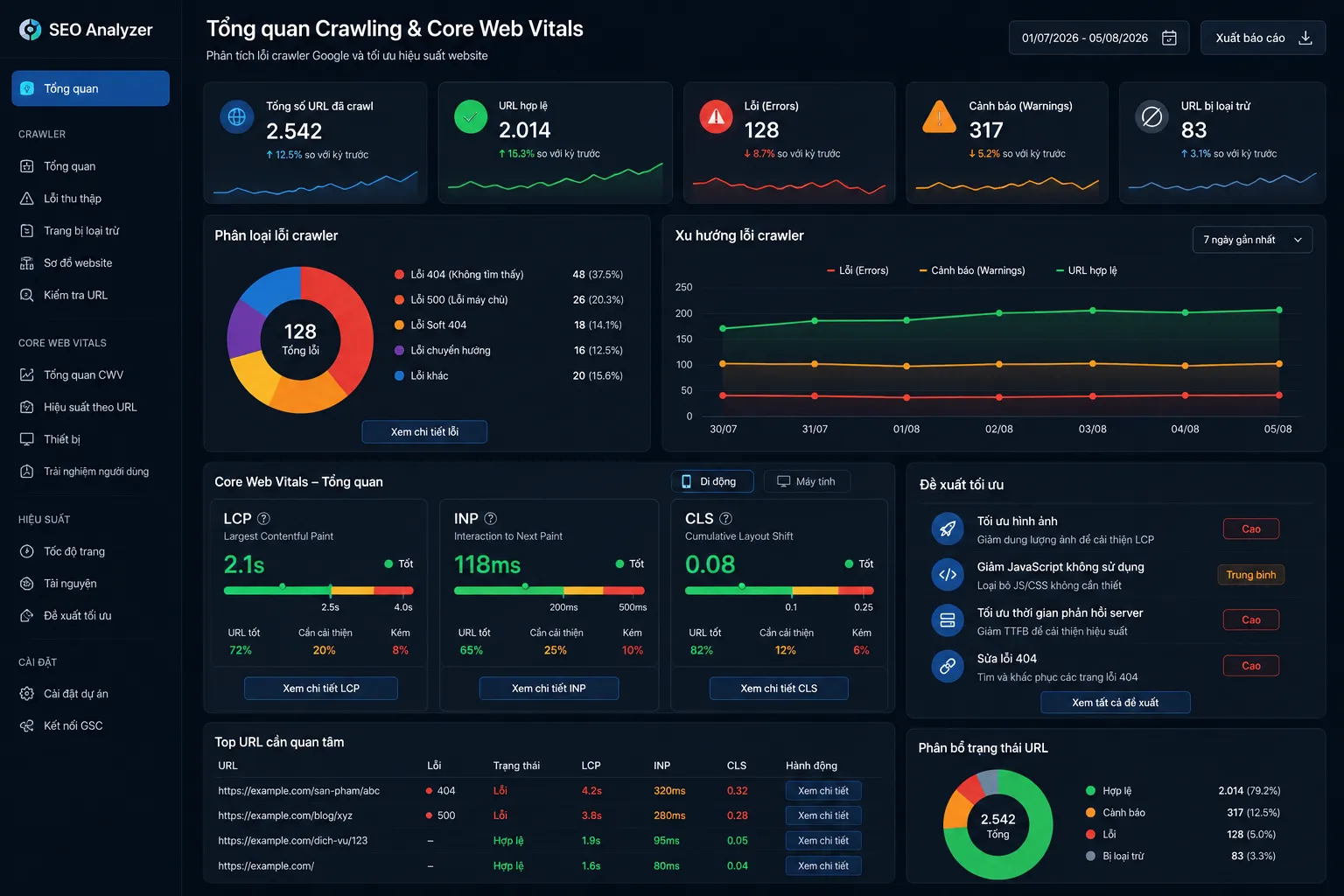
Task: Click the LCP help question mark icon
Action: point(263,518)
